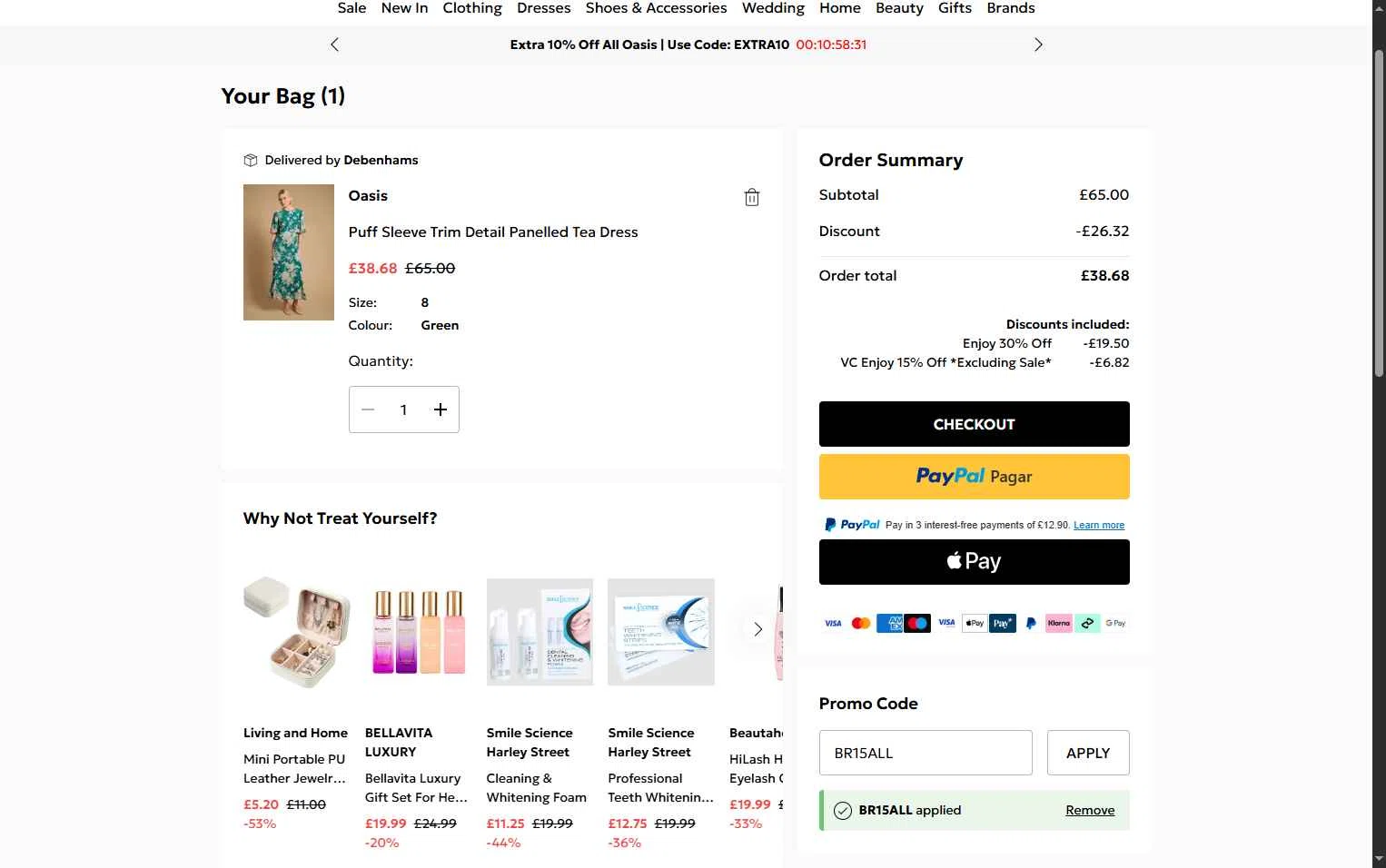
Task: Delete the Oasis dress from the bag
Action: click(752, 197)
